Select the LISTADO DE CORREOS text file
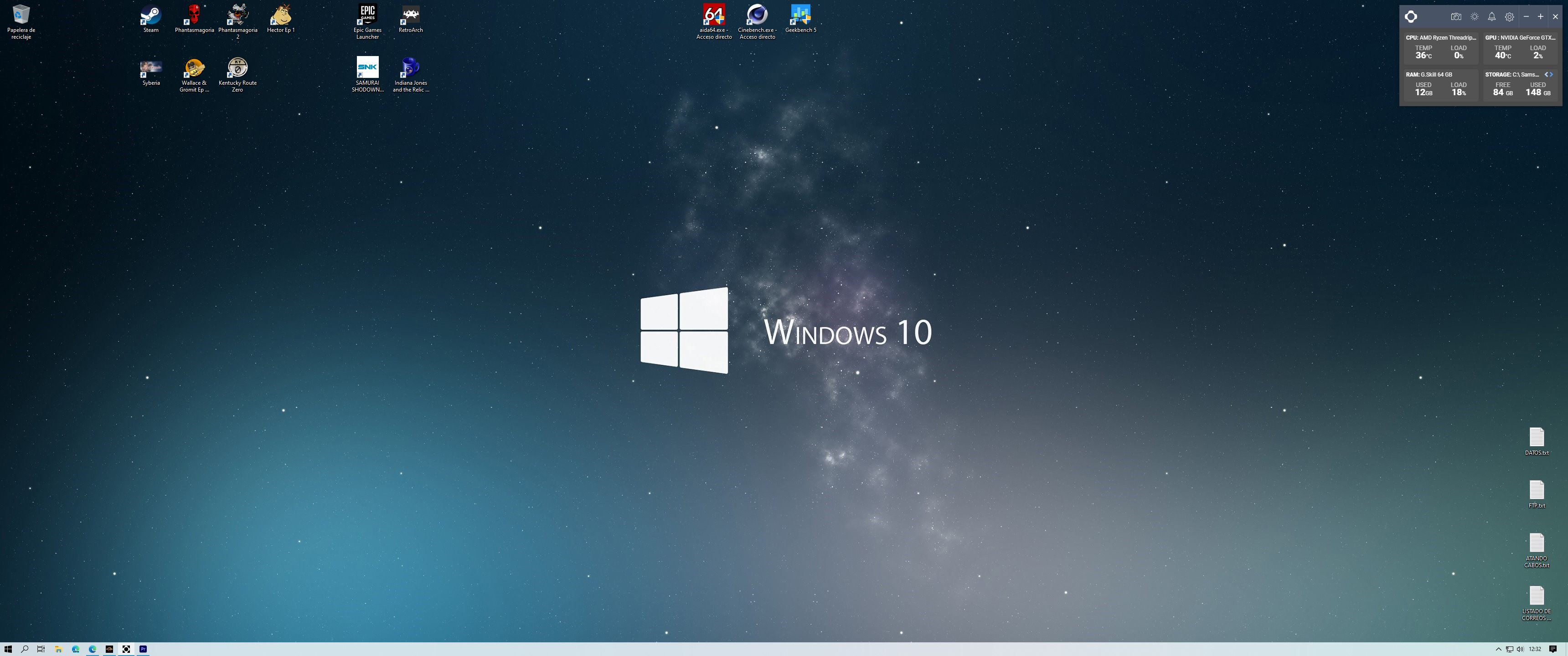Image resolution: width=1568 pixels, height=656 pixels. (x=1537, y=604)
